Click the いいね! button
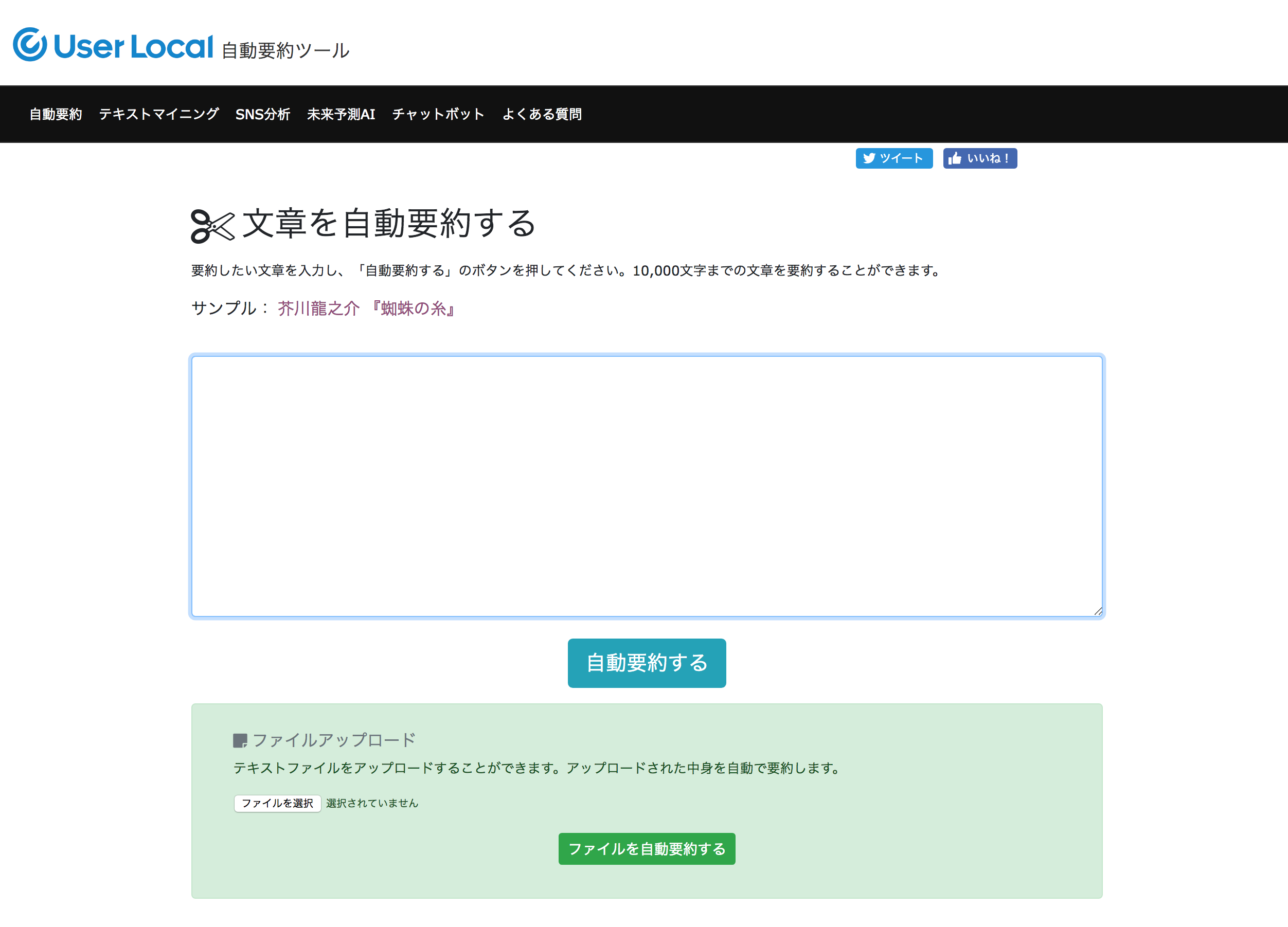1288x927 pixels. pyautogui.click(x=980, y=158)
